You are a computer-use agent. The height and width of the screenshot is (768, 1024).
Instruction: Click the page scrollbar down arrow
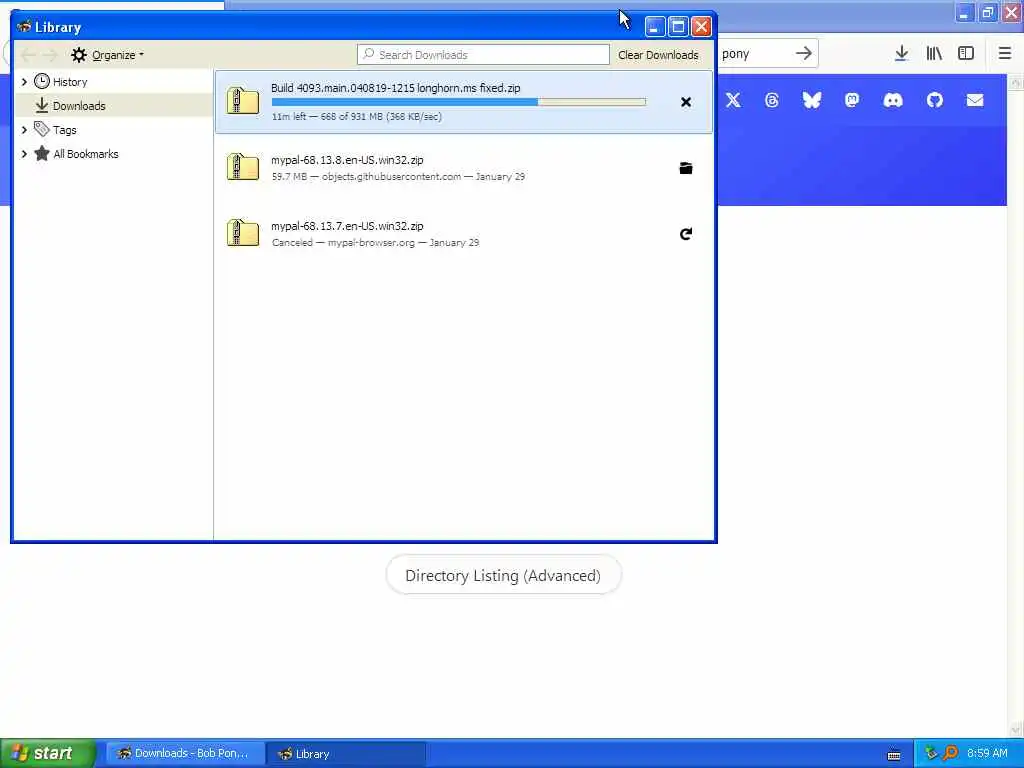1016,730
